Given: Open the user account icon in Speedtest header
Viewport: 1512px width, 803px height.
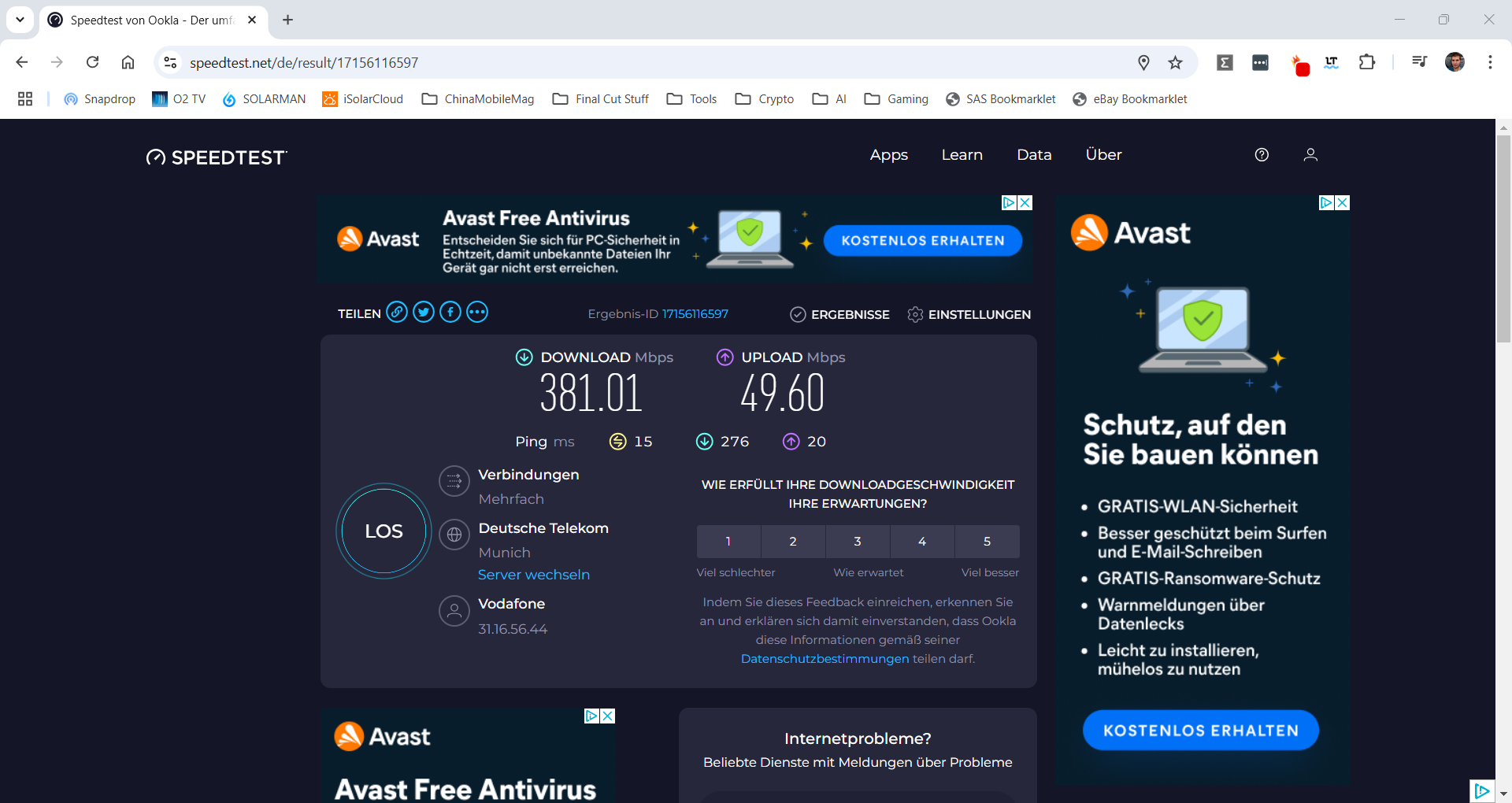Looking at the screenshot, I should pos(1310,155).
